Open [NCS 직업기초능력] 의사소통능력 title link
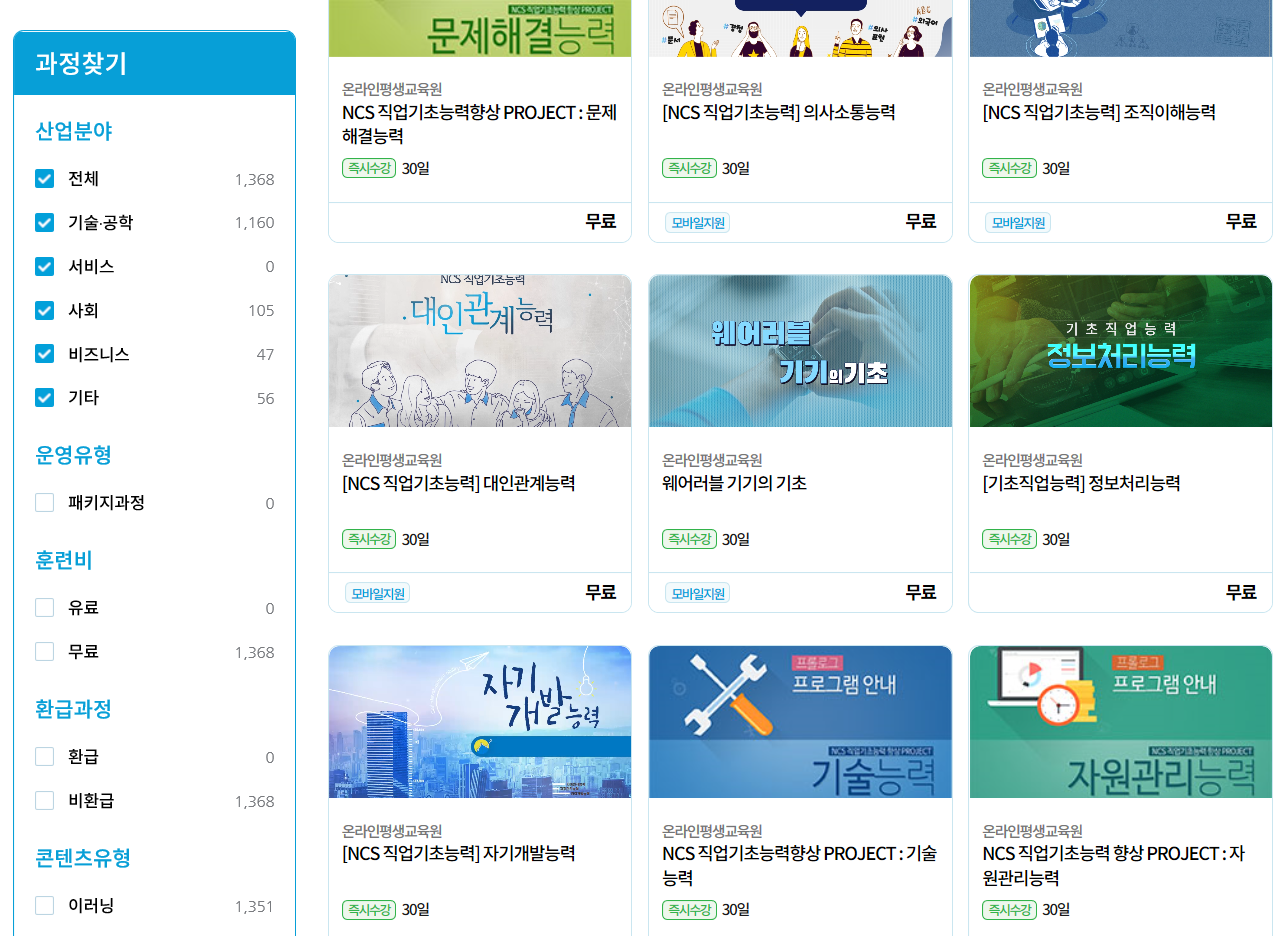 (779, 112)
